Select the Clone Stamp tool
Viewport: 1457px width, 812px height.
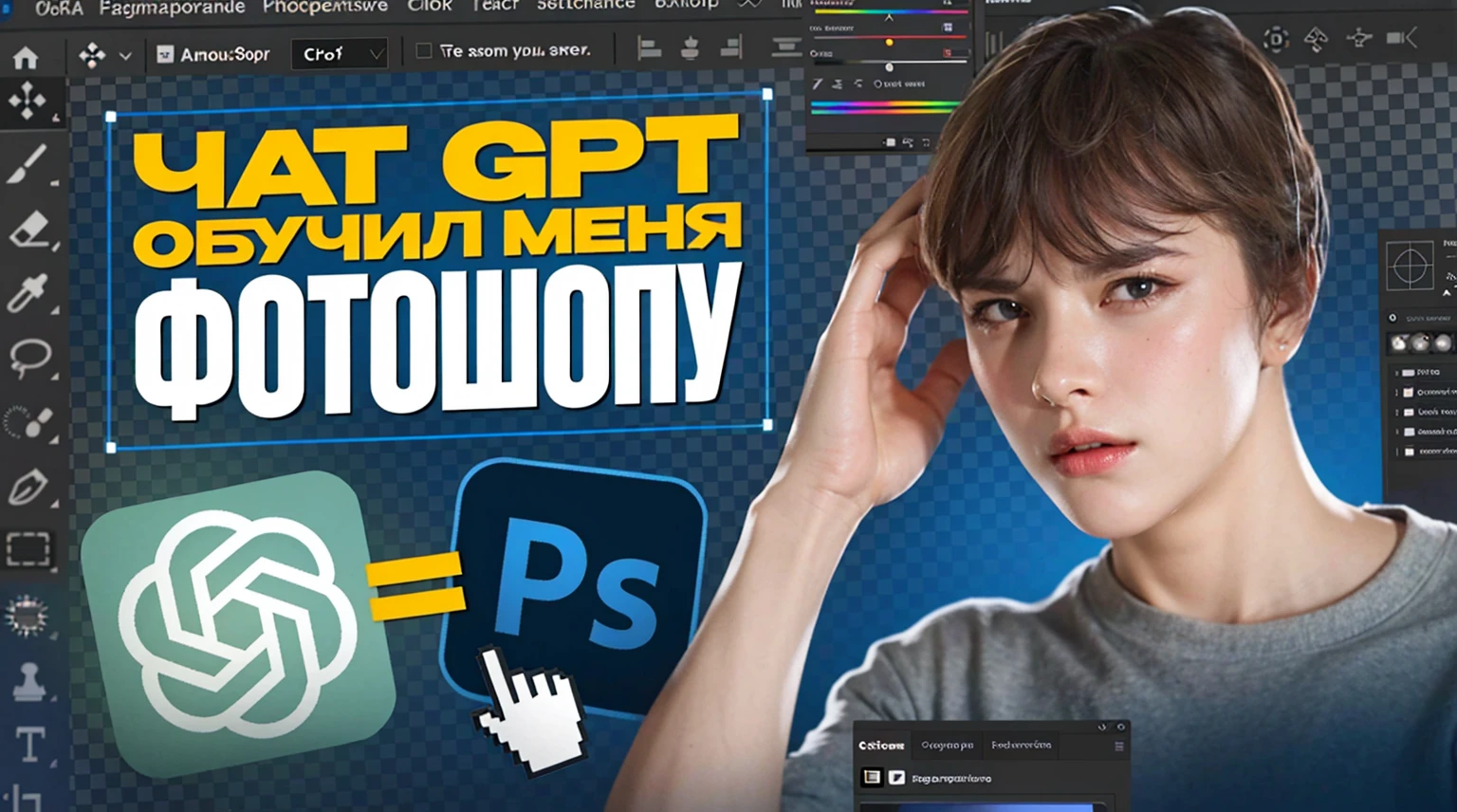[x=28, y=681]
